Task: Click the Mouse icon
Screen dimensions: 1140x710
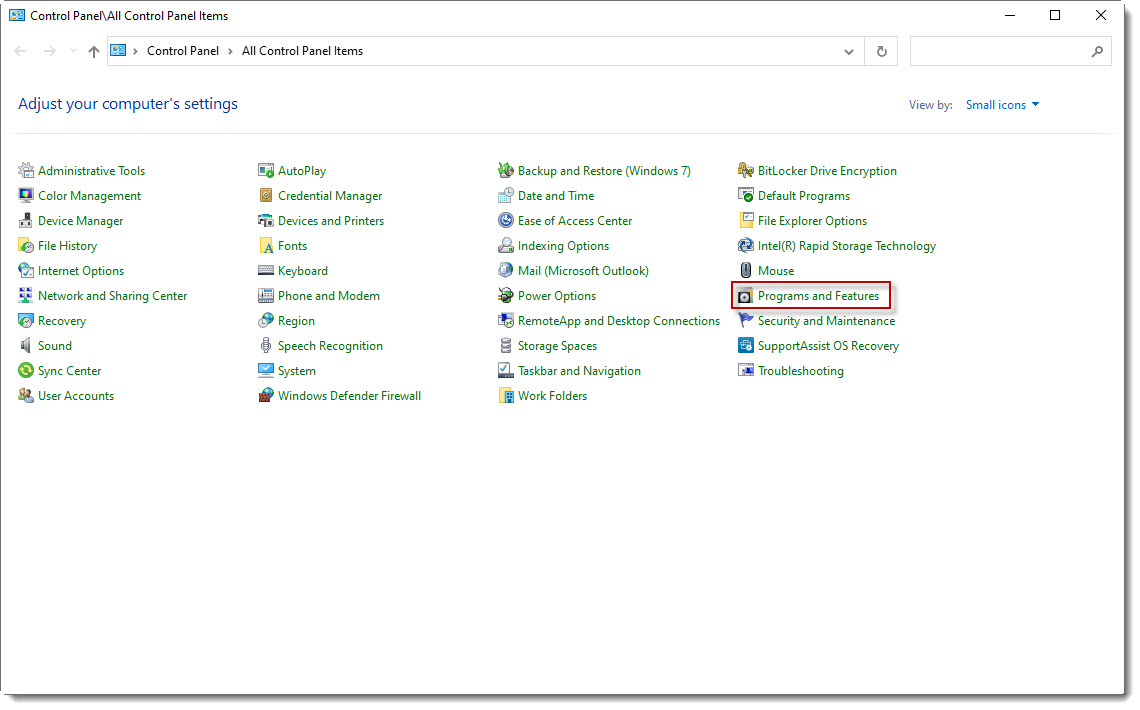Action: (x=746, y=271)
